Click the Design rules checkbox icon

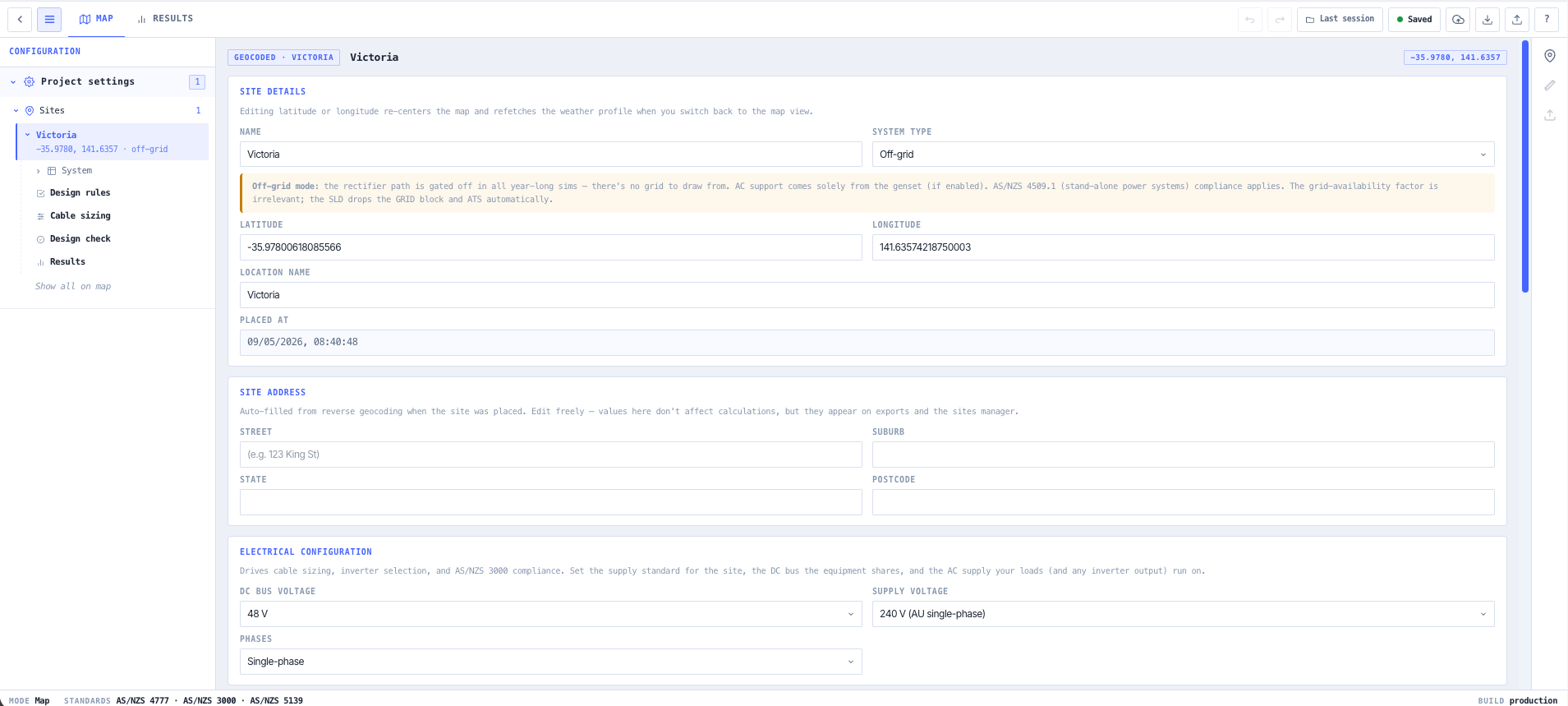pyautogui.click(x=41, y=193)
